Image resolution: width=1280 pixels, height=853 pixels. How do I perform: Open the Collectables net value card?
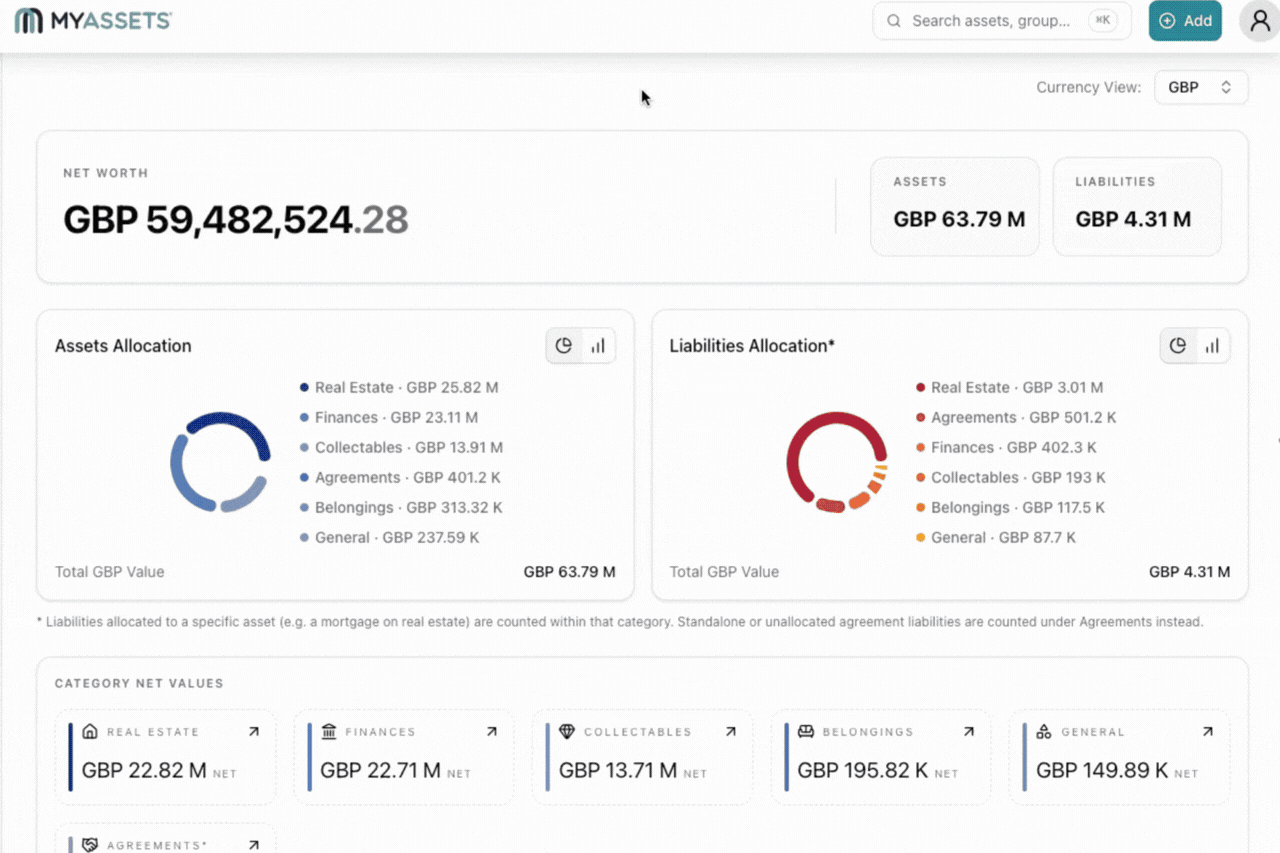coord(643,757)
